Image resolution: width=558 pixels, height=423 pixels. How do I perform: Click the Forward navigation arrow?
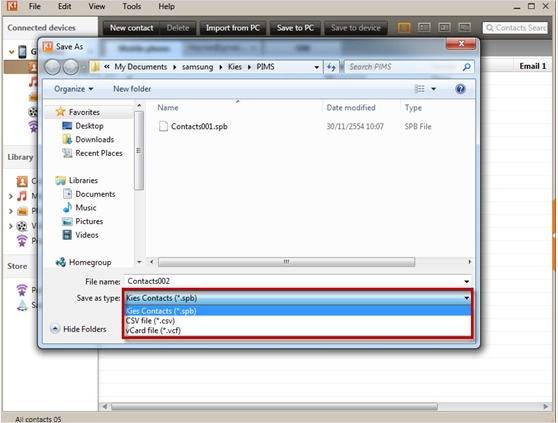[x=70, y=67]
